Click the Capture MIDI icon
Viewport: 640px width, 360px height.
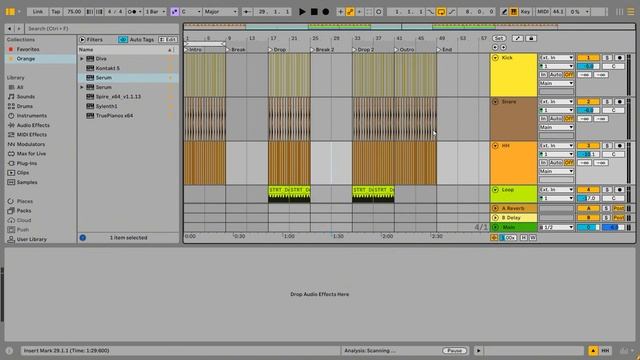pos(369,12)
